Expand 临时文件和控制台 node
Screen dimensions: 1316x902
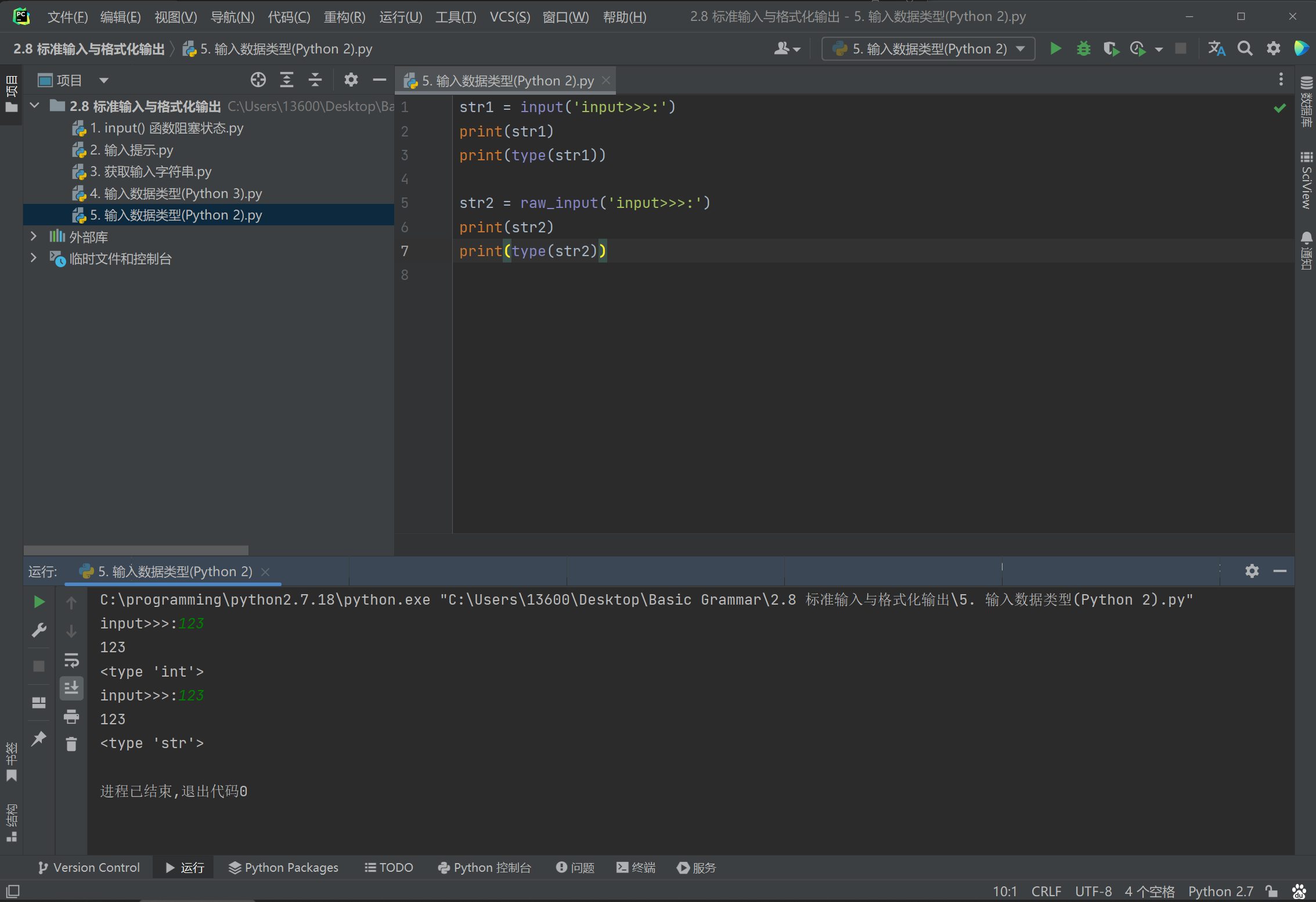[x=34, y=258]
